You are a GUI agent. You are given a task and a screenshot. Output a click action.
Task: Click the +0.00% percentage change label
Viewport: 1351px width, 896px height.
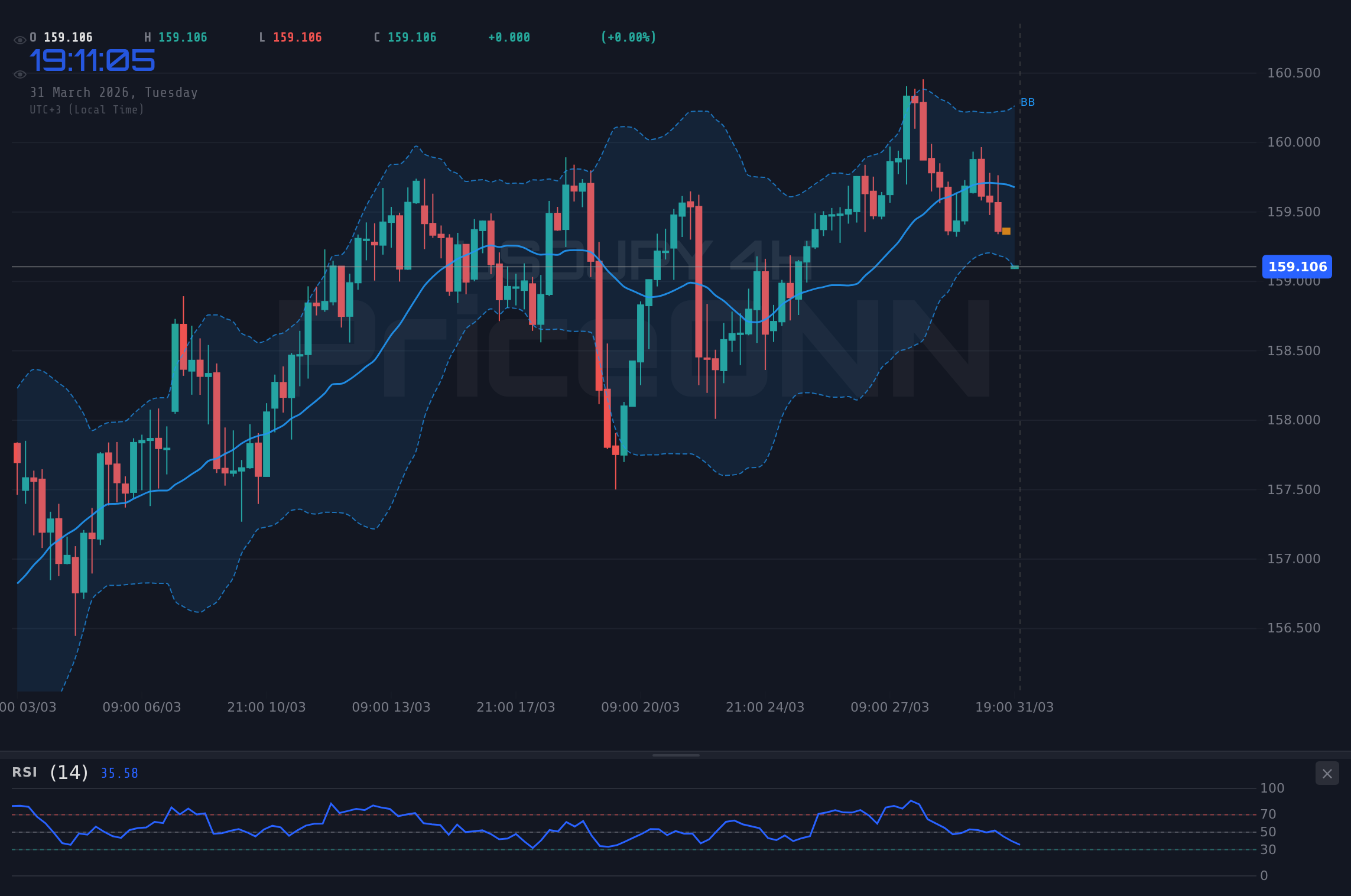(x=628, y=37)
